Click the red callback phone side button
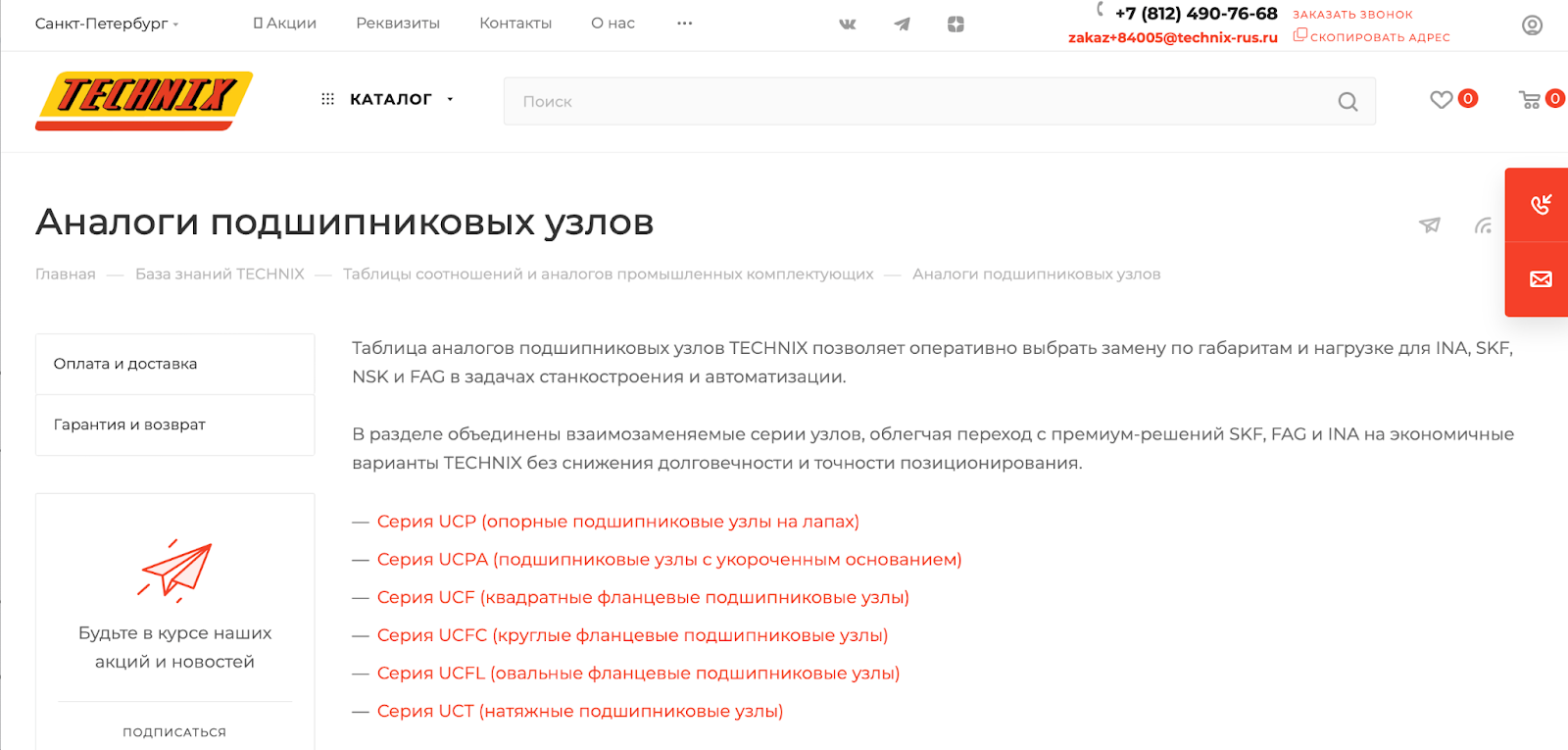Image resolution: width=1568 pixels, height=750 pixels. point(1541,205)
